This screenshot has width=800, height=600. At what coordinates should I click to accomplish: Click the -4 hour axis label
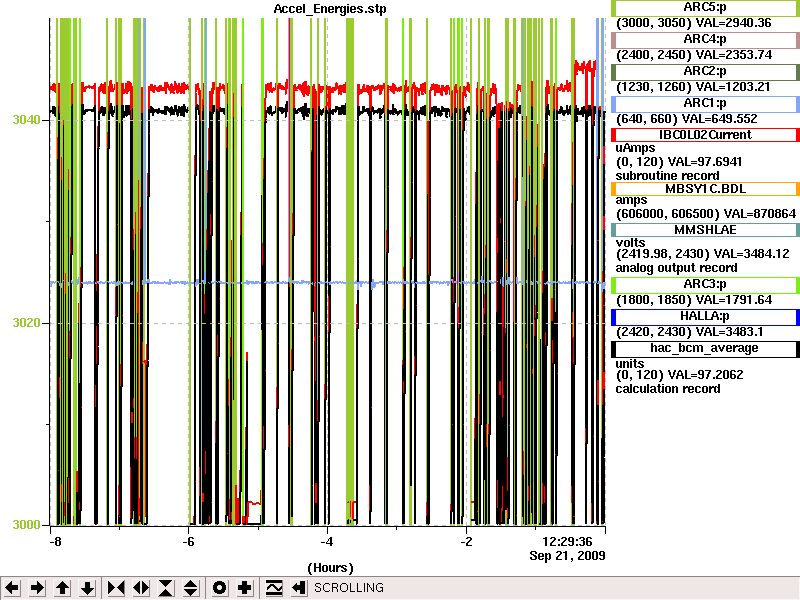click(x=327, y=542)
